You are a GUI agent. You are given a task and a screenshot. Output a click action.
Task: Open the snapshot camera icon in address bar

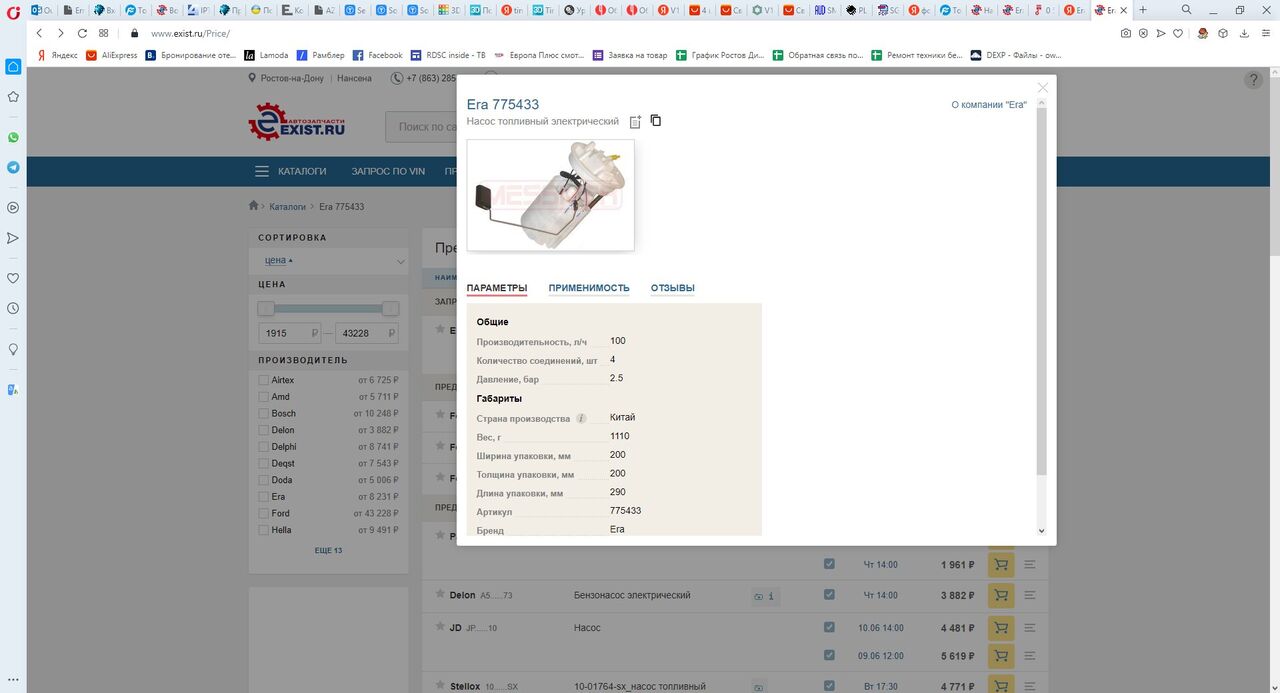(1126, 33)
